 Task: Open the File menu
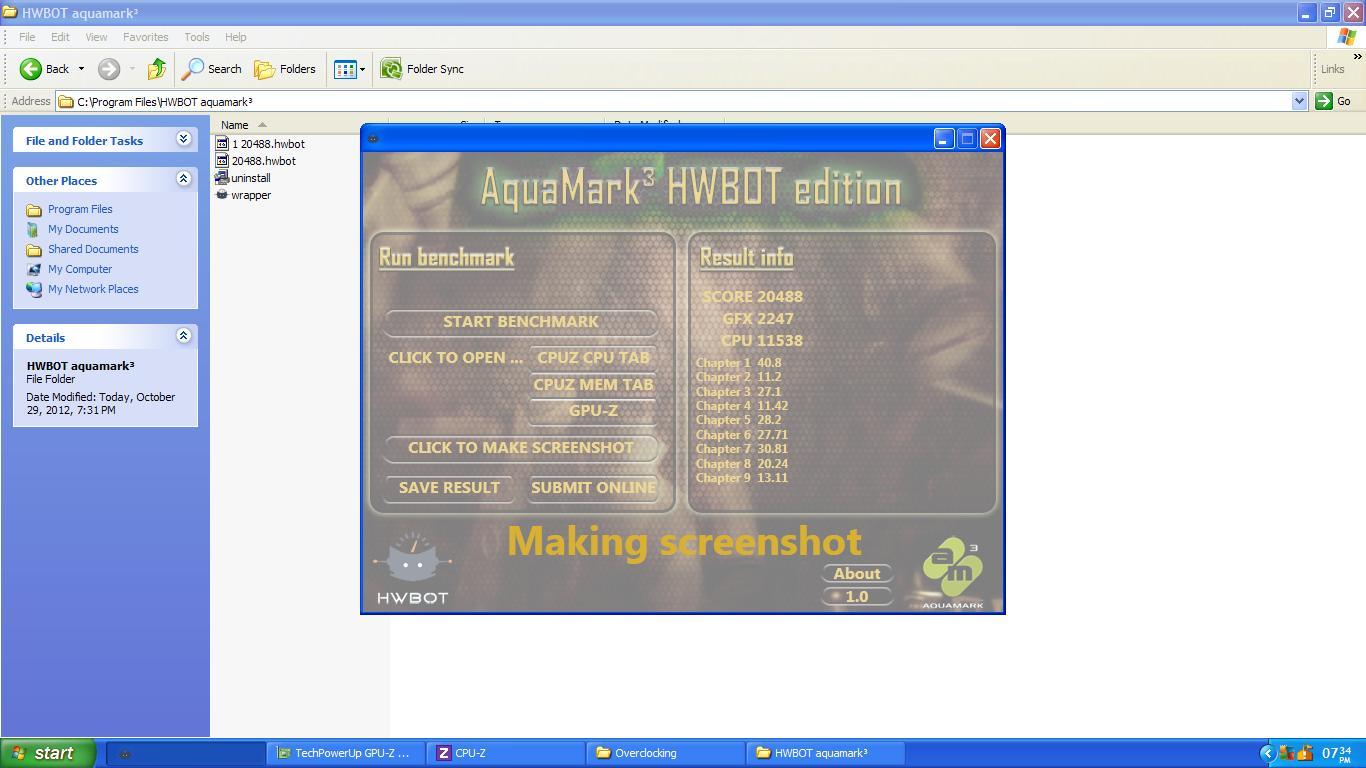27,37
